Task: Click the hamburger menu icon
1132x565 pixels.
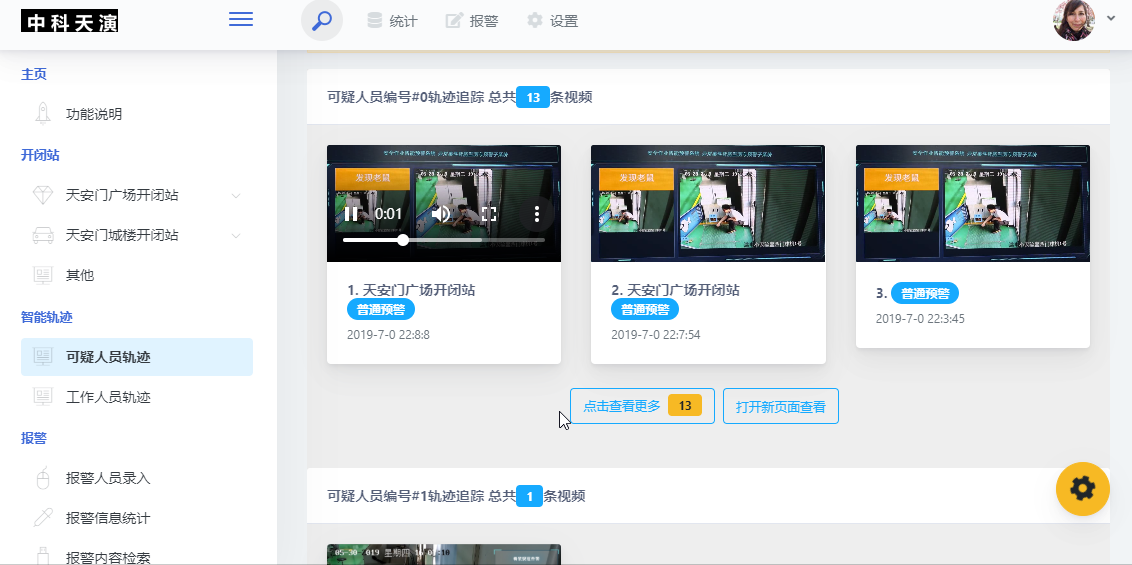Action: [241, 20]
